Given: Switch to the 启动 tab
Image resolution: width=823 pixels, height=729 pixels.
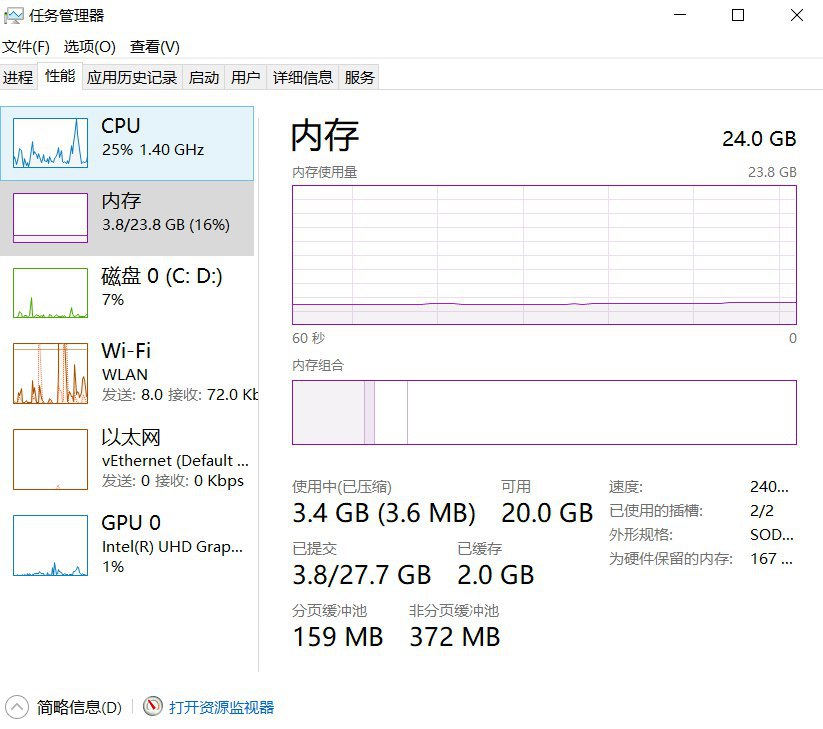Looking at the screenshot, I should [204, 77].
